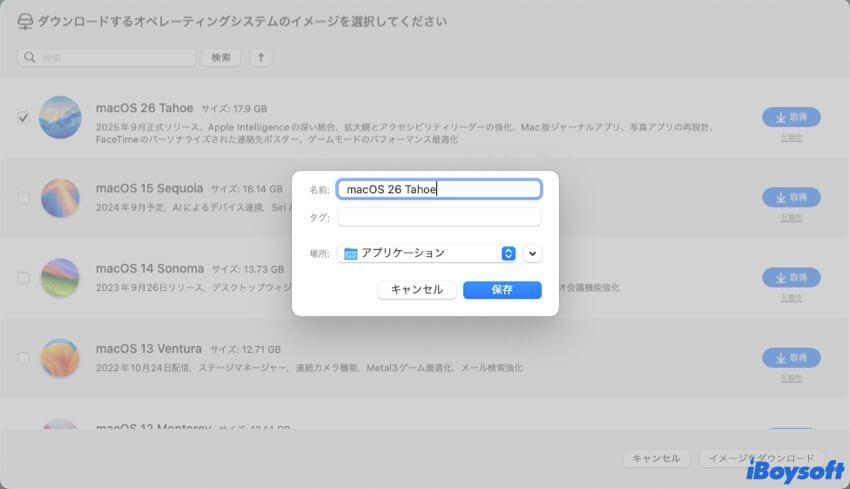Viewport: 850px width, 489px height.
Task: Click the macOS 26 Tahoe OS icon
Action: (x=60, y=118)
